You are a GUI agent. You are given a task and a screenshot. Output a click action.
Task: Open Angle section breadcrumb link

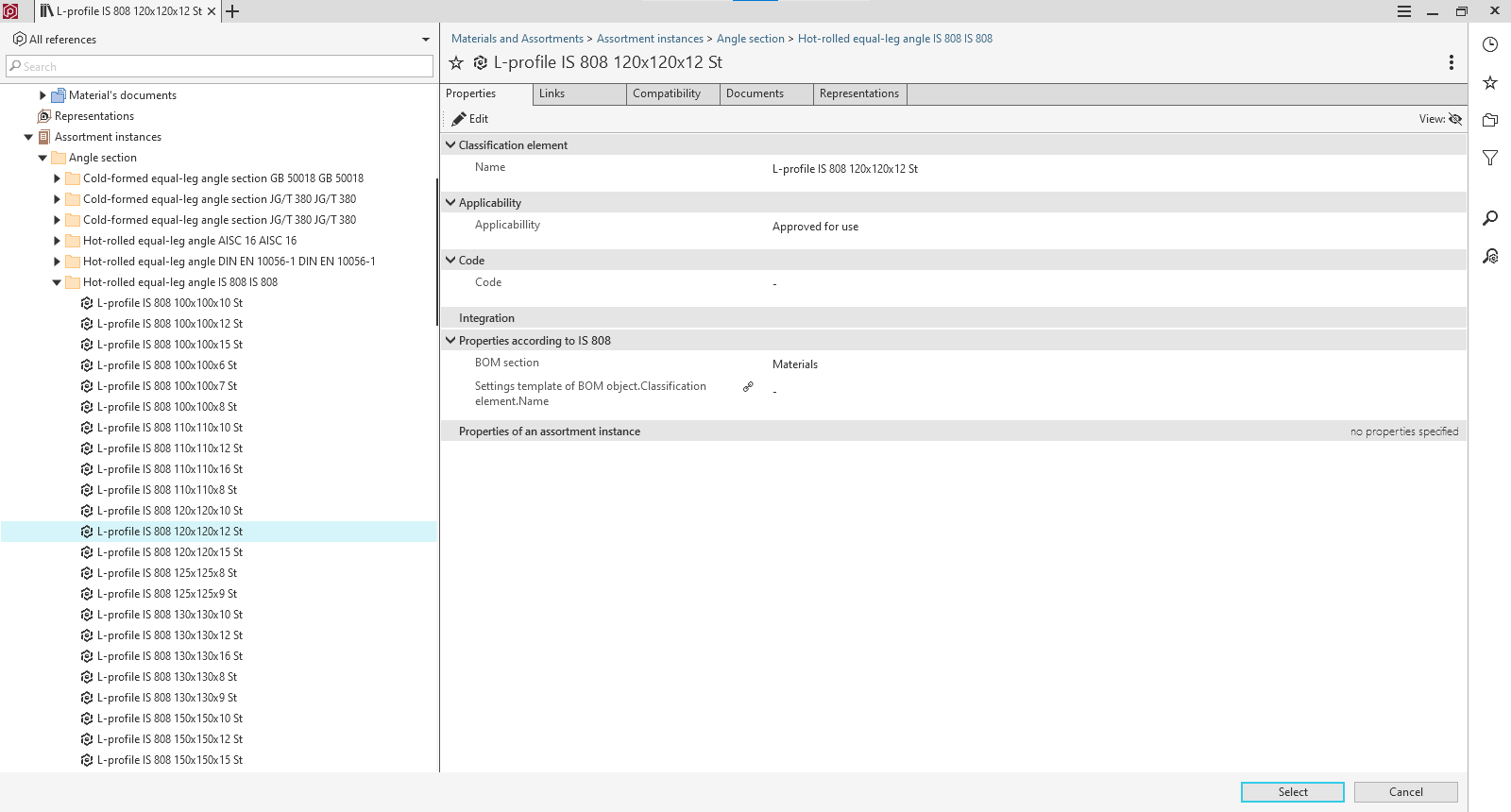[x=751, y=39]
